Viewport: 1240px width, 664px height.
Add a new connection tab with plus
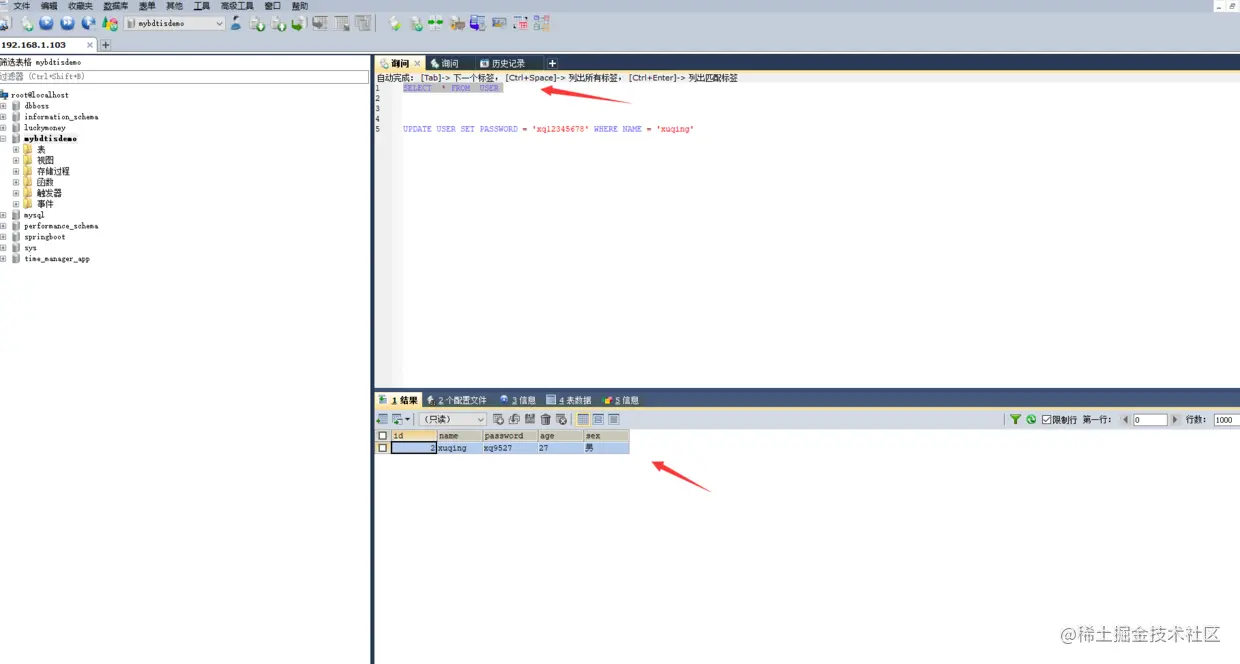point(106,45)
